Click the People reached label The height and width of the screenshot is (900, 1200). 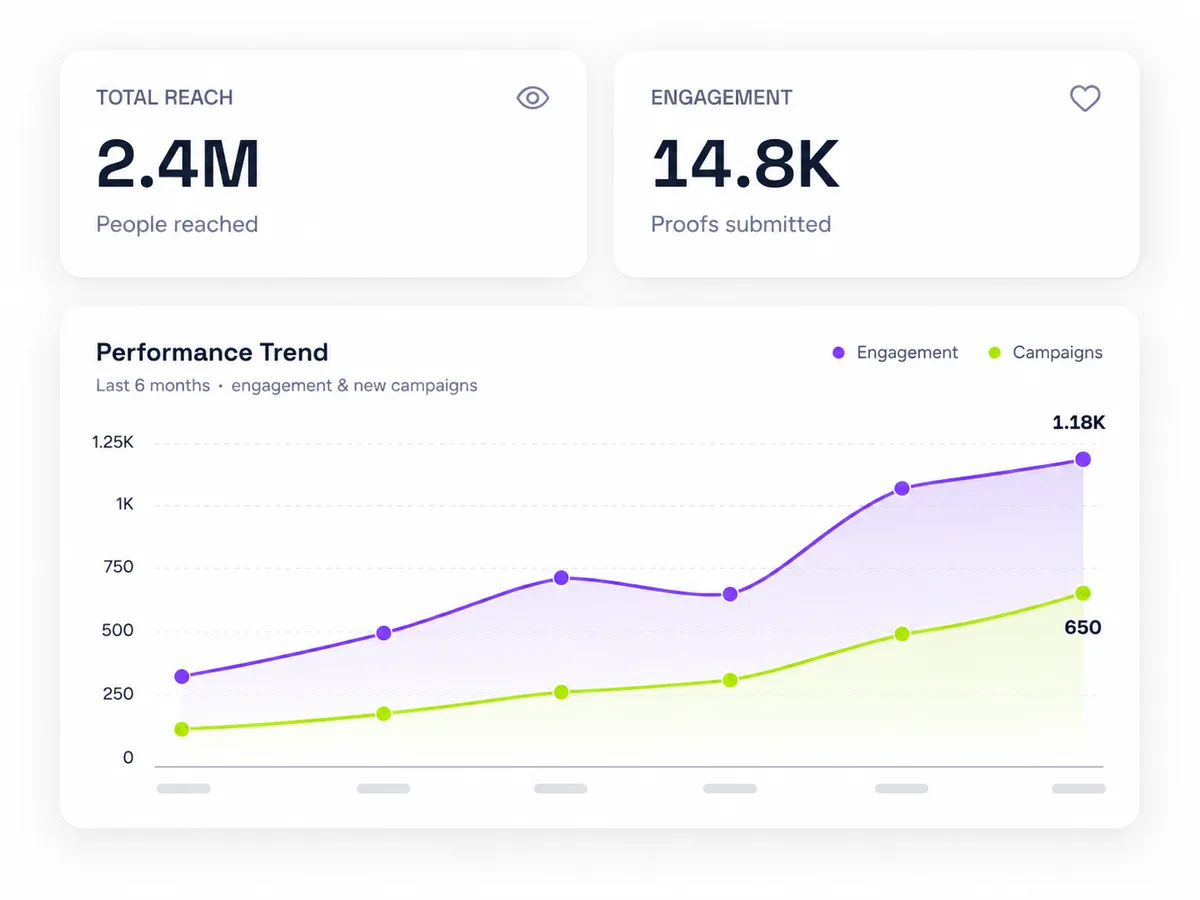tap(177, 224)
